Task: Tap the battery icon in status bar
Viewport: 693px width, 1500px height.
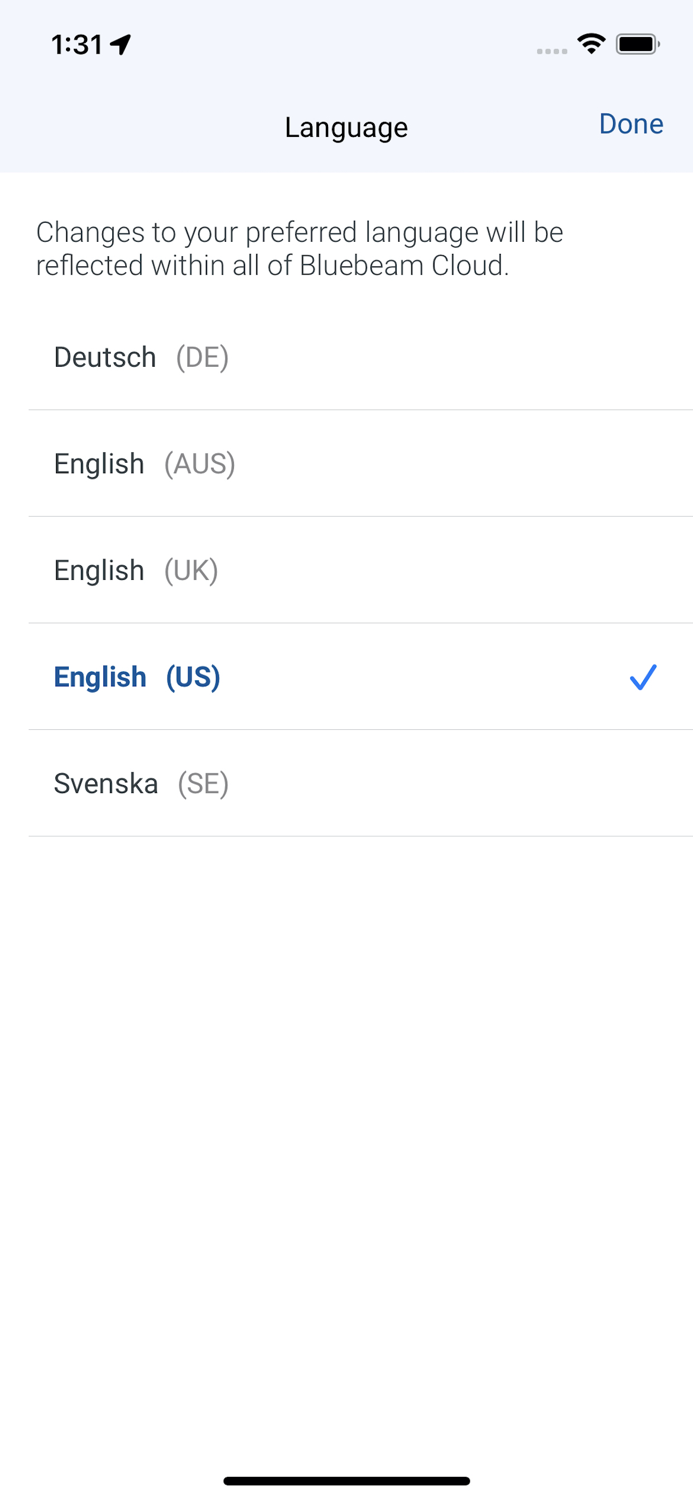Action: pyautogui.click(x=638, y=44)
